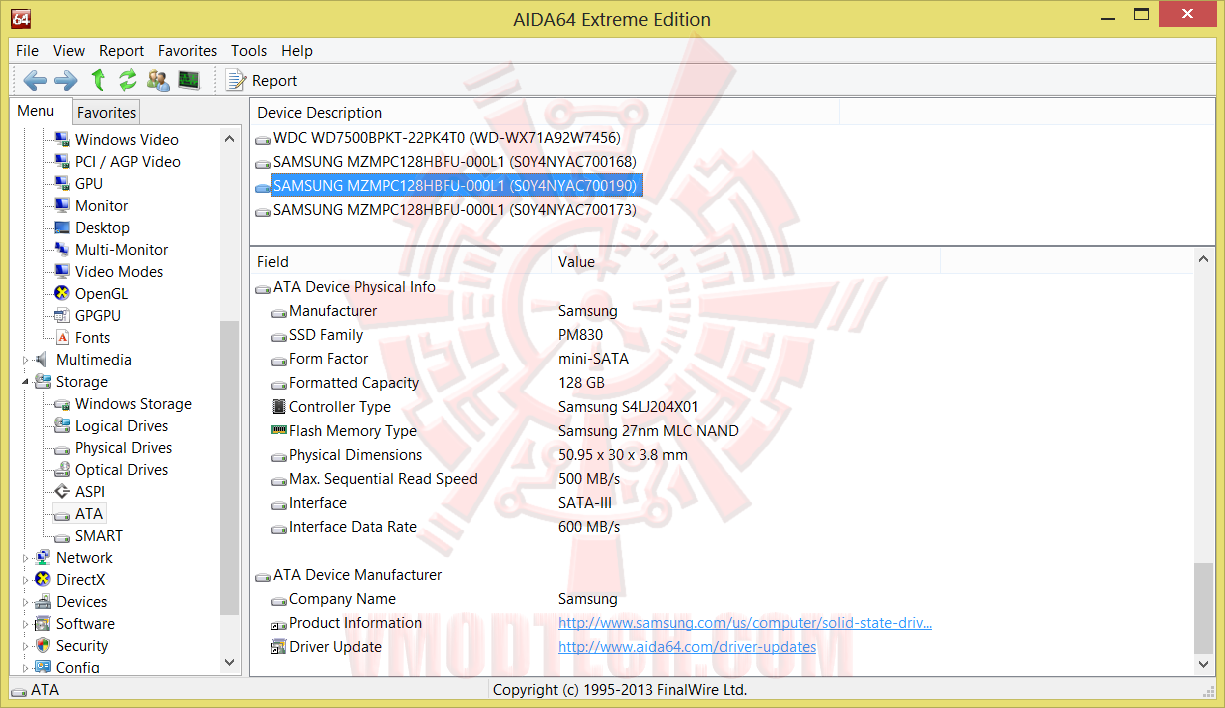Click the Value column header

pyautogui.click(x=745, y=262)
